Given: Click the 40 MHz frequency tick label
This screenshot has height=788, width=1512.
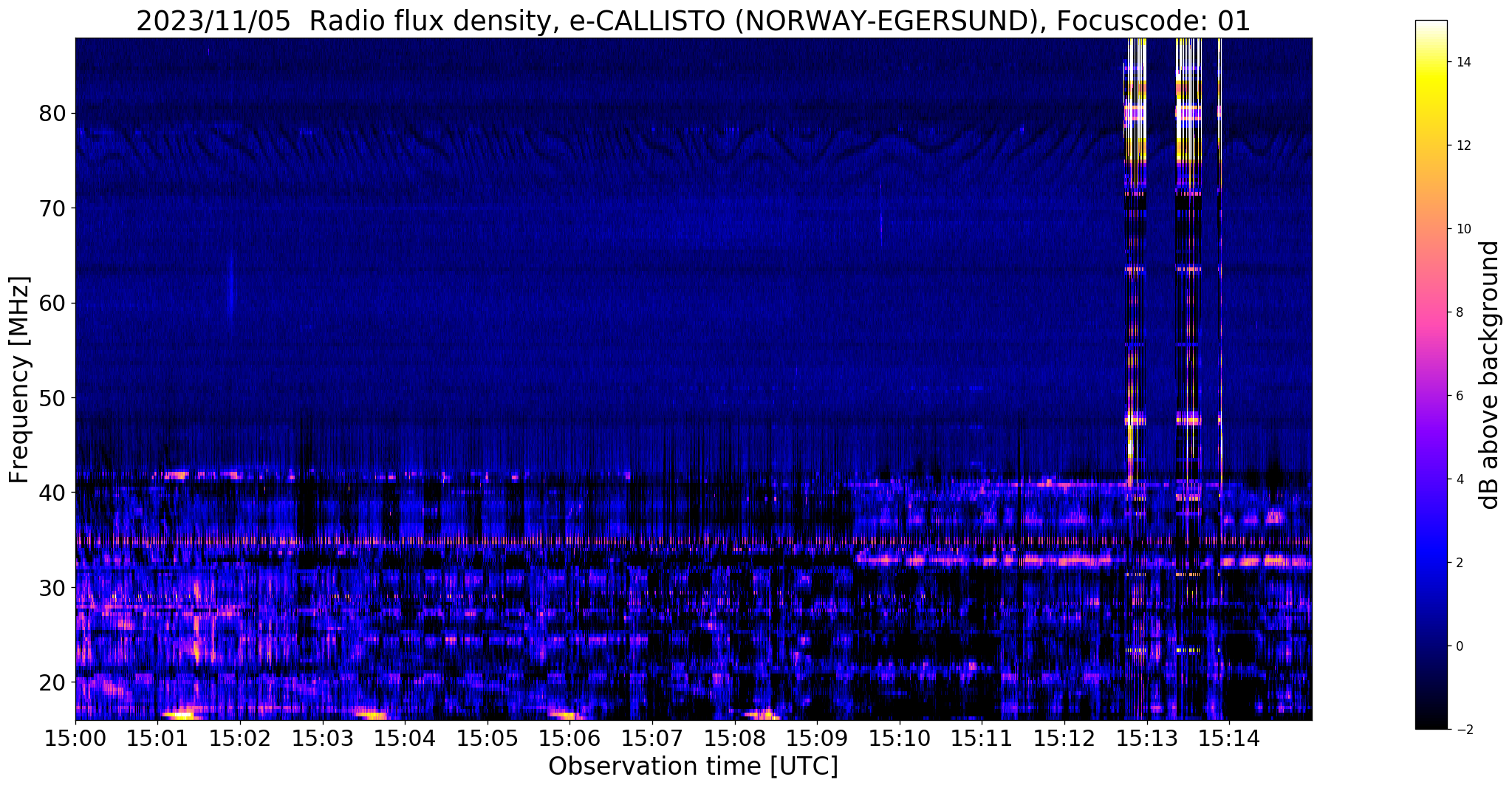Looking at the screenshot, I should point(53,493).
